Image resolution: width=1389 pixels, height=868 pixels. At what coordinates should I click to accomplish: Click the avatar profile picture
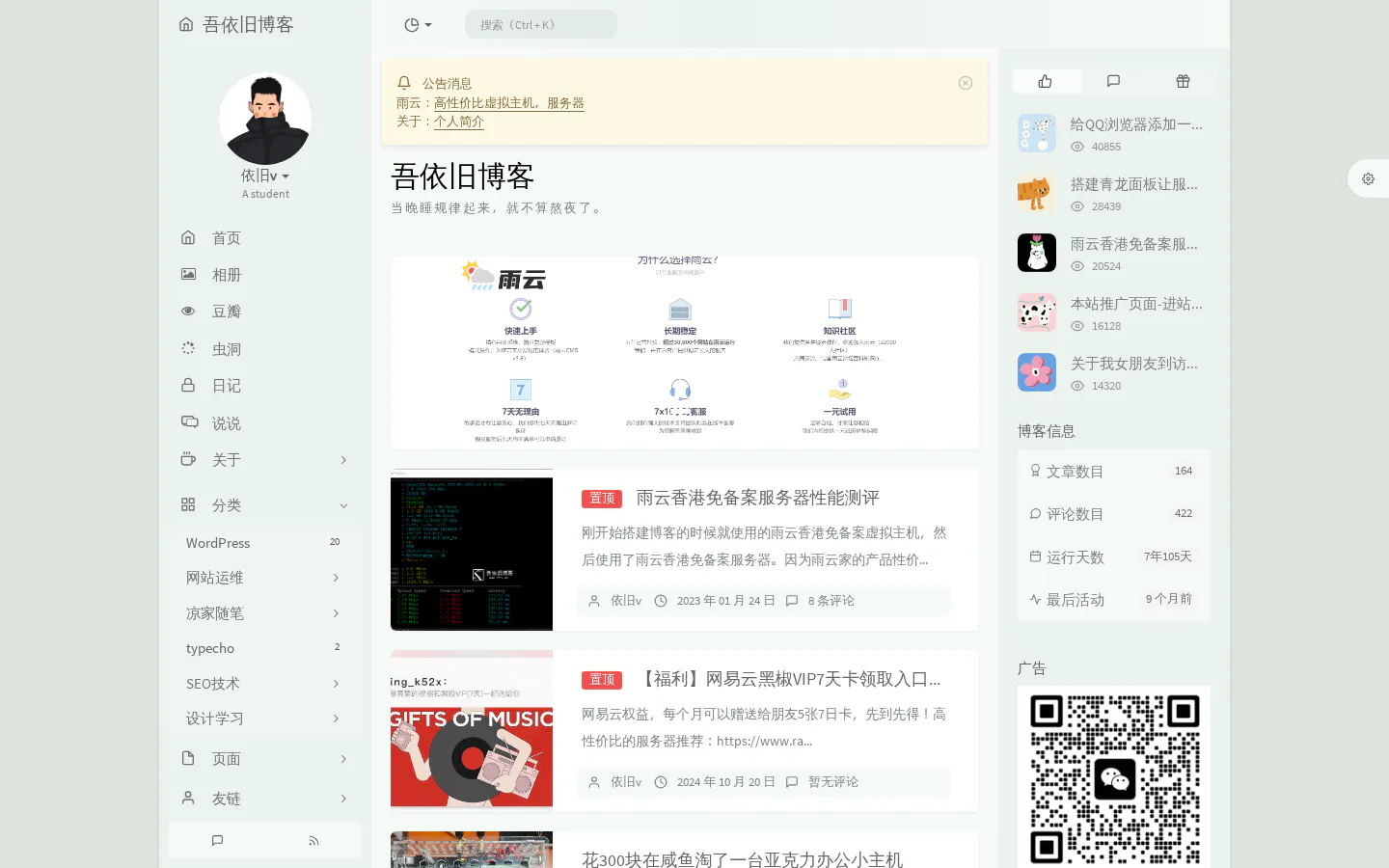pyautogui.click(x=265, y=119)
